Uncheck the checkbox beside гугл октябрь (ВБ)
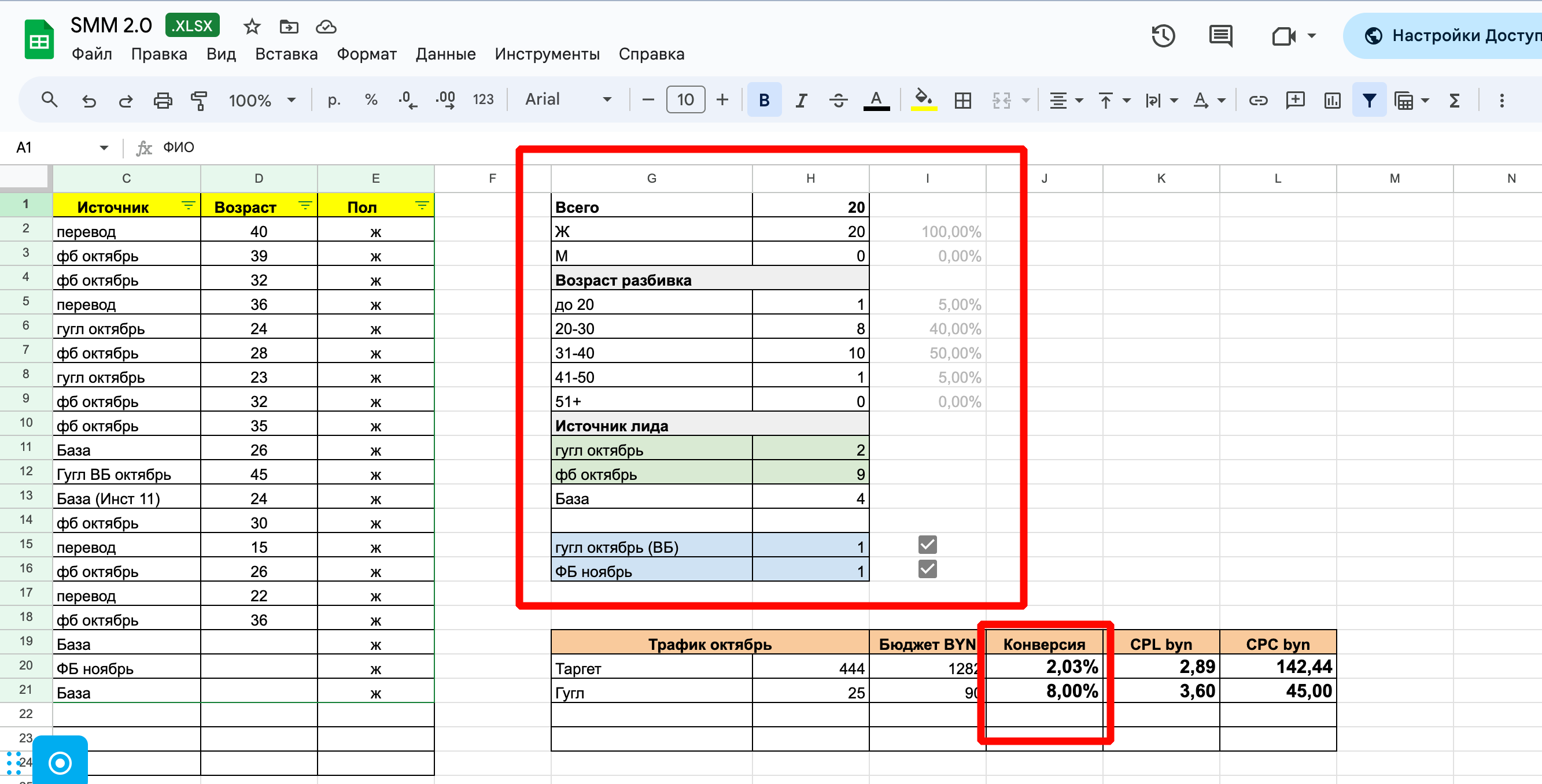The width and height of the screenshot is (1542, 784). tap(927, 545)
